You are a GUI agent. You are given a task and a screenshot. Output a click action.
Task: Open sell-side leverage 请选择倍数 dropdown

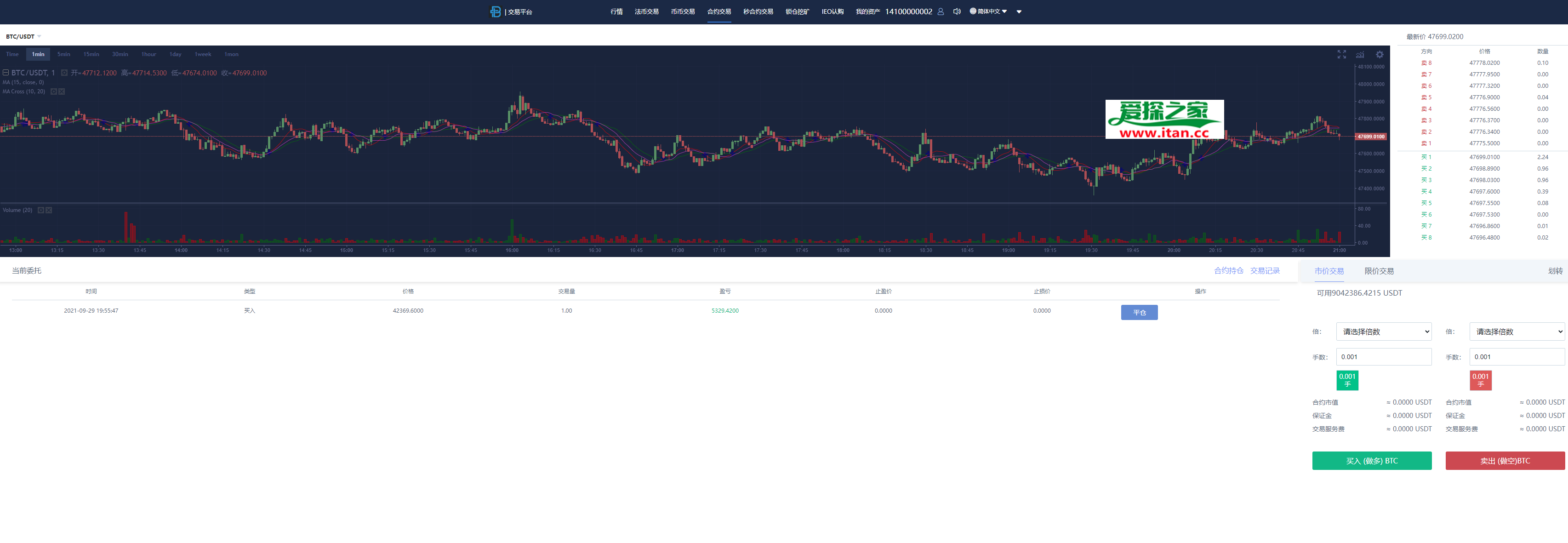click(x=1517, y=332)
